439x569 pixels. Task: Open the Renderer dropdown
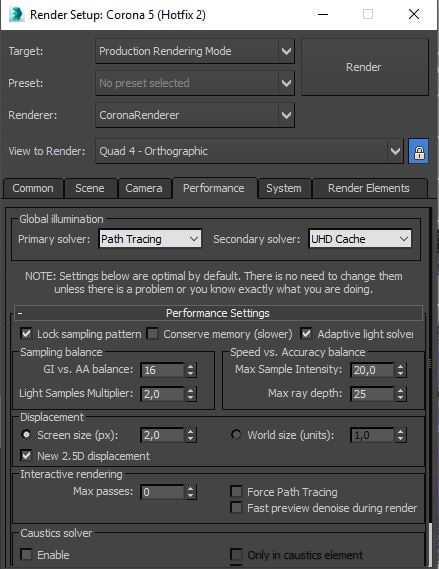[195, 115]
